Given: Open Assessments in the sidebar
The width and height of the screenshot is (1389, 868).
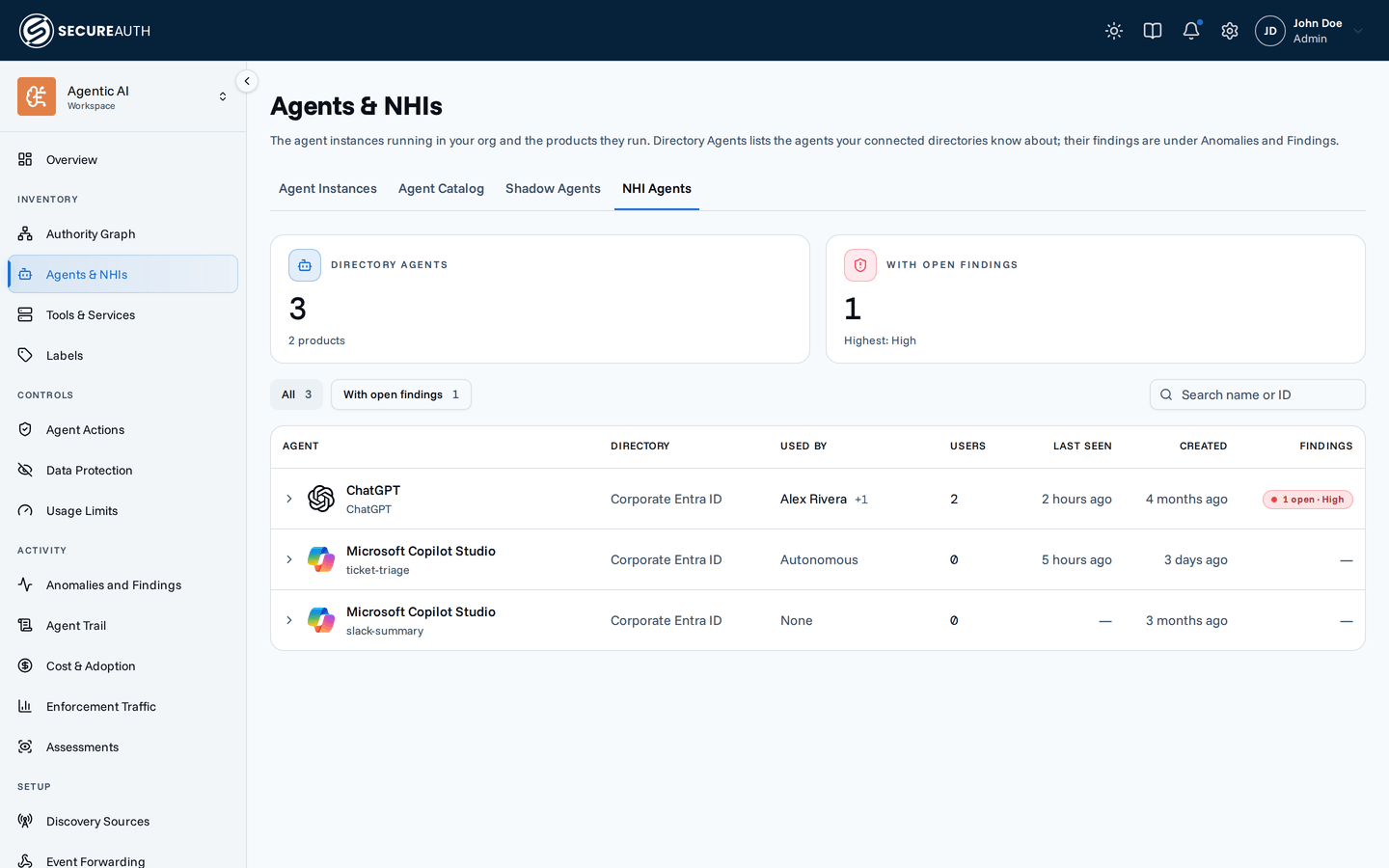Looking at the screenshot, I should [x=123, y=746].
